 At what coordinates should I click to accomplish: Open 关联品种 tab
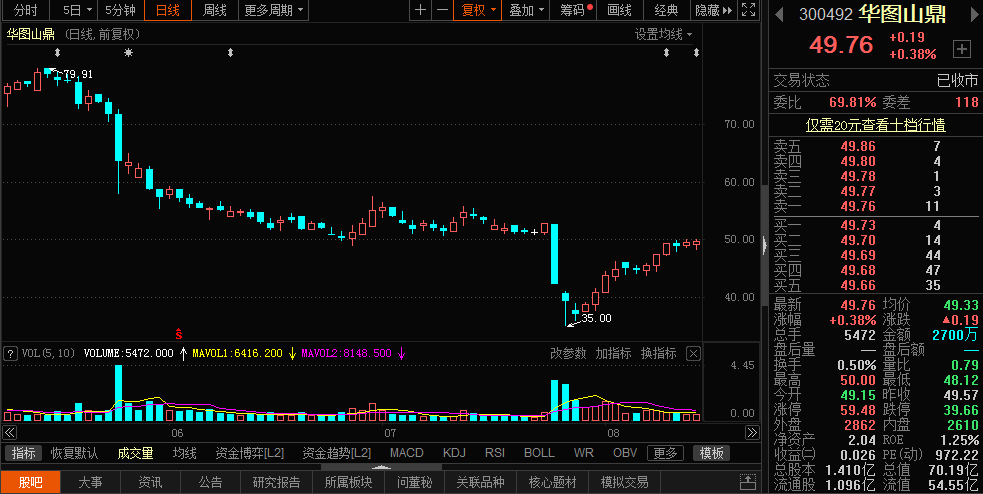480,482
